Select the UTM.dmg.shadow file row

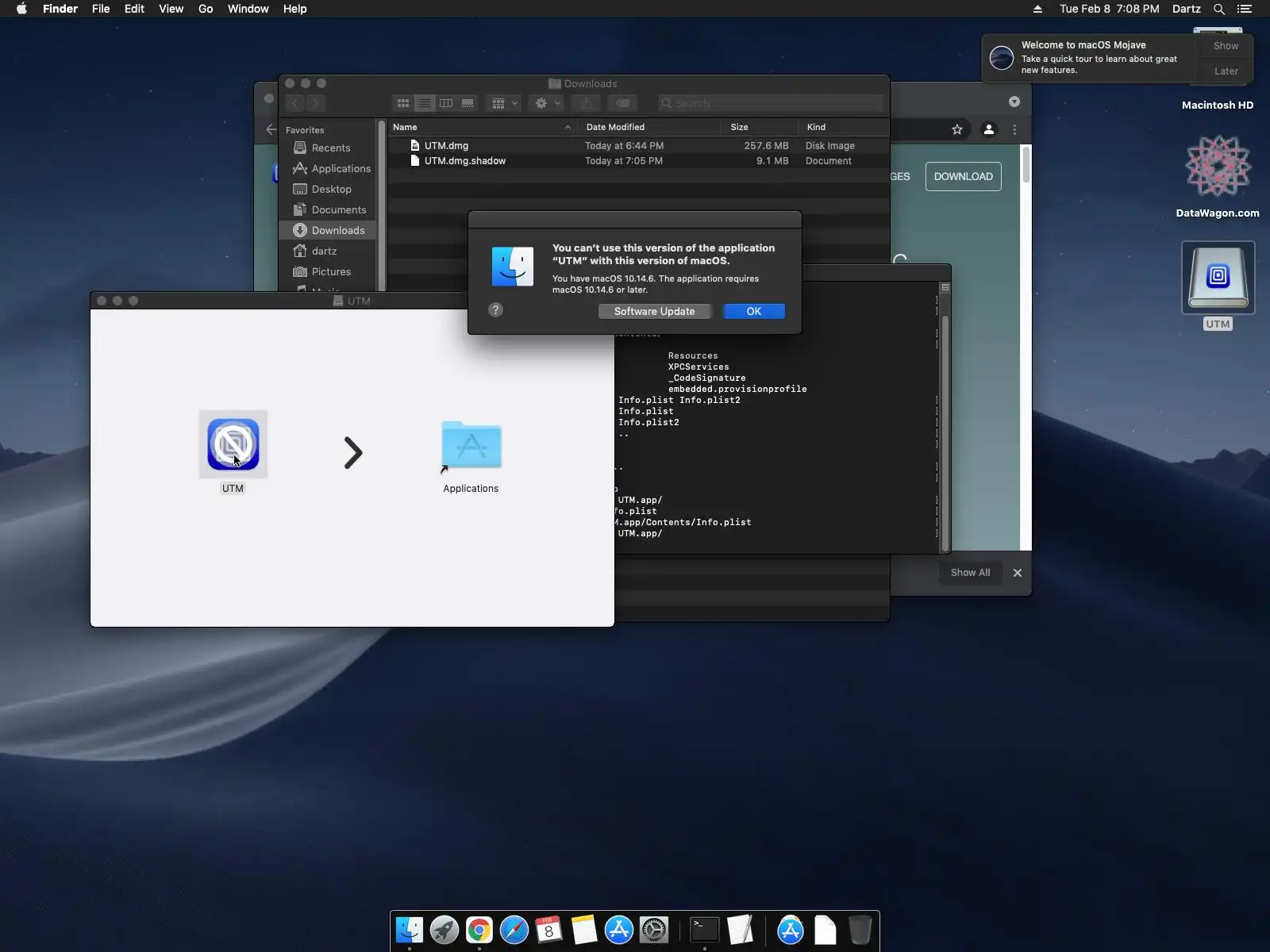[x=638, y=161]
